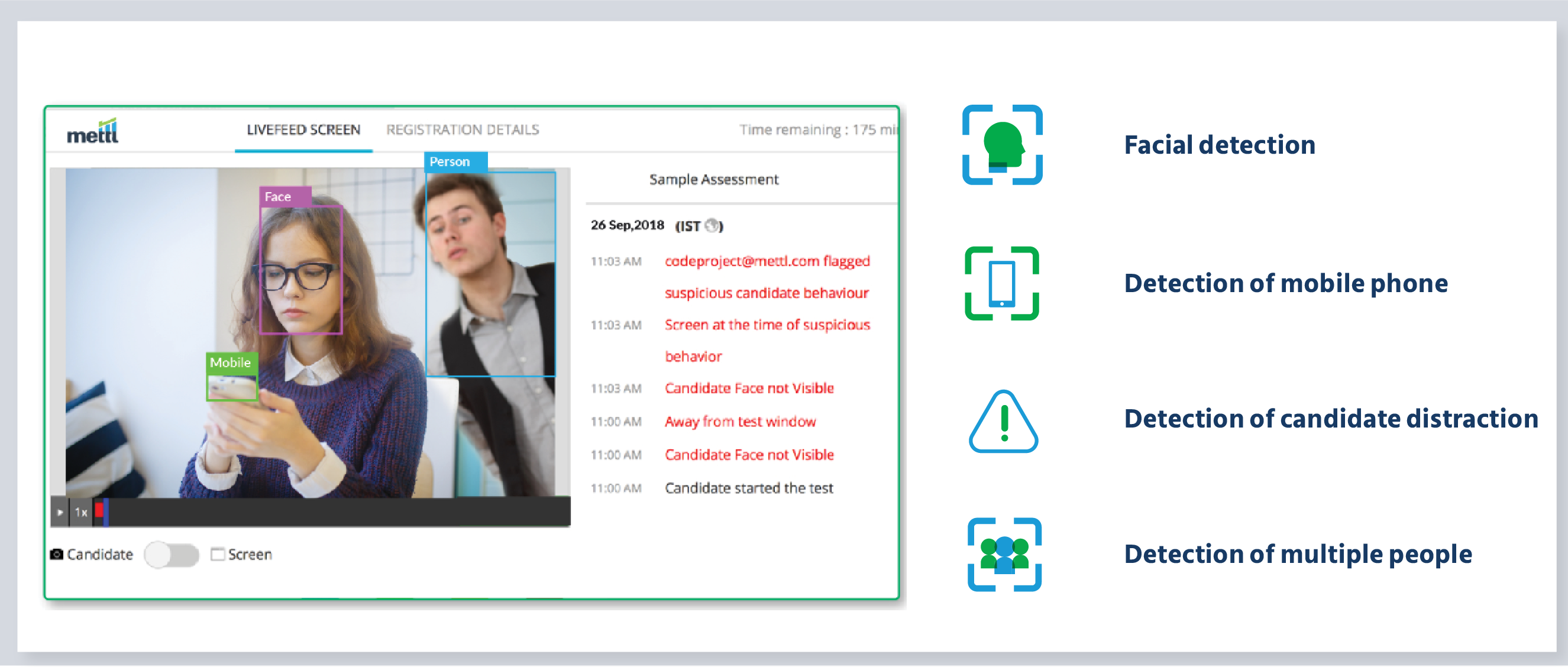Select 11:00 AM 'Candidate Face not Visible' entry

(749, 455)
